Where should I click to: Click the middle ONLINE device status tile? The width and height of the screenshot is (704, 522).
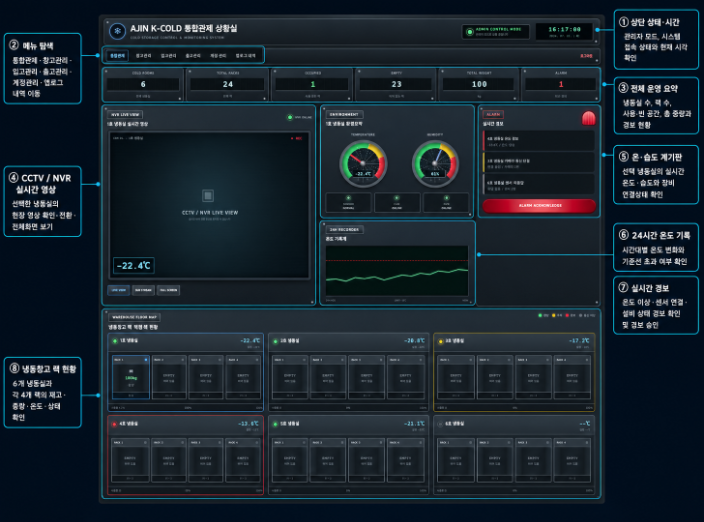tap(396, 202)
